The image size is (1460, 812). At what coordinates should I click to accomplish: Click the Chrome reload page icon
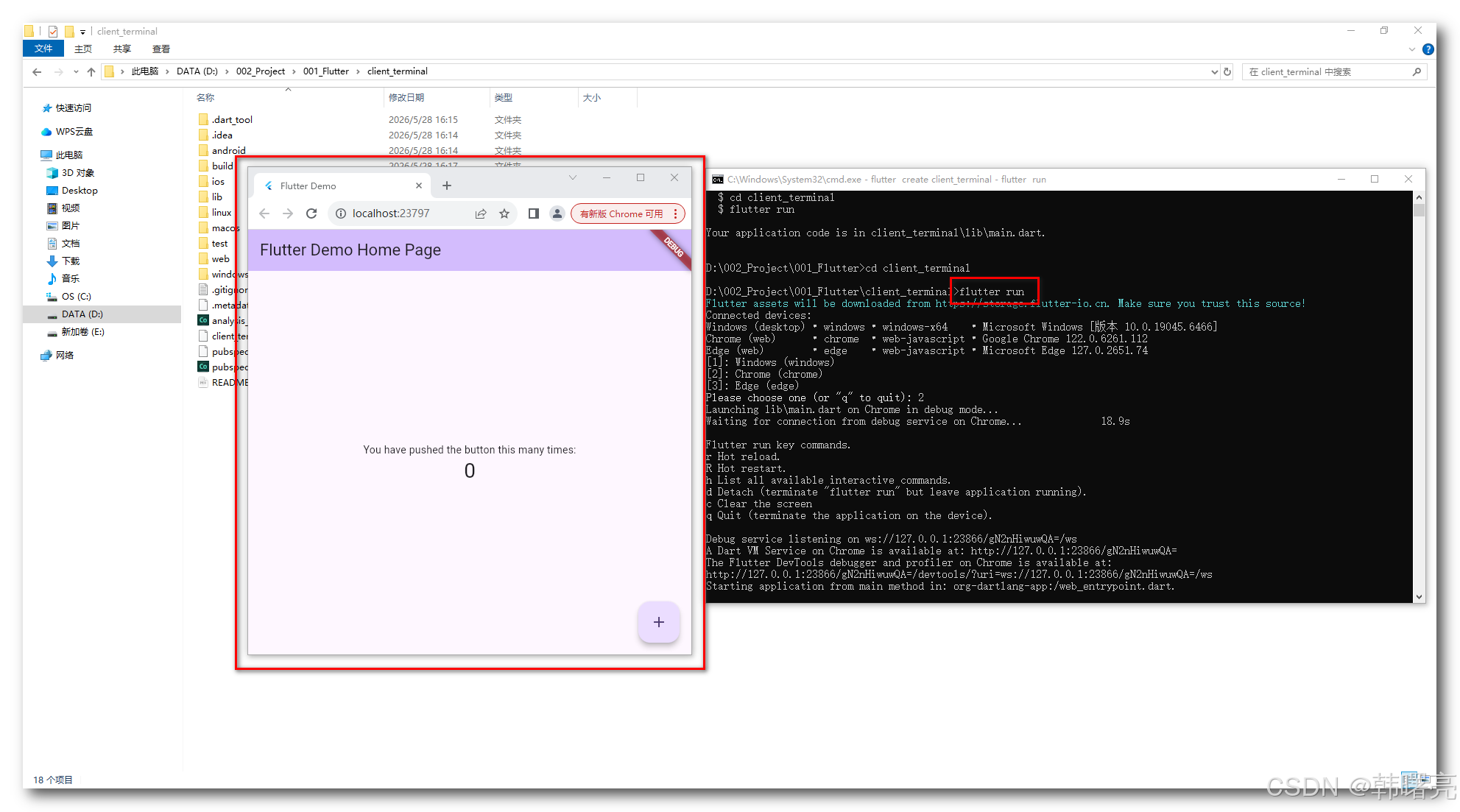[311, 213]
